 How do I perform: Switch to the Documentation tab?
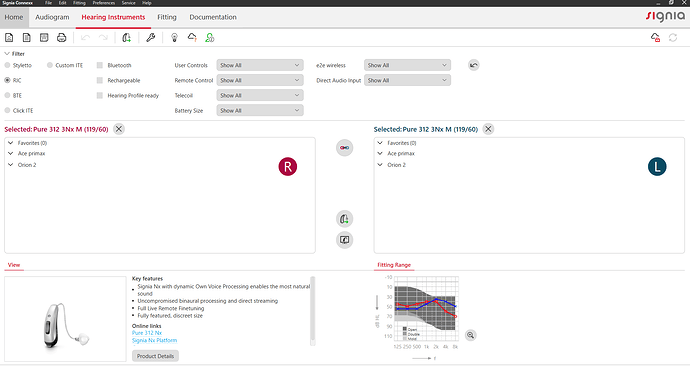213,17
